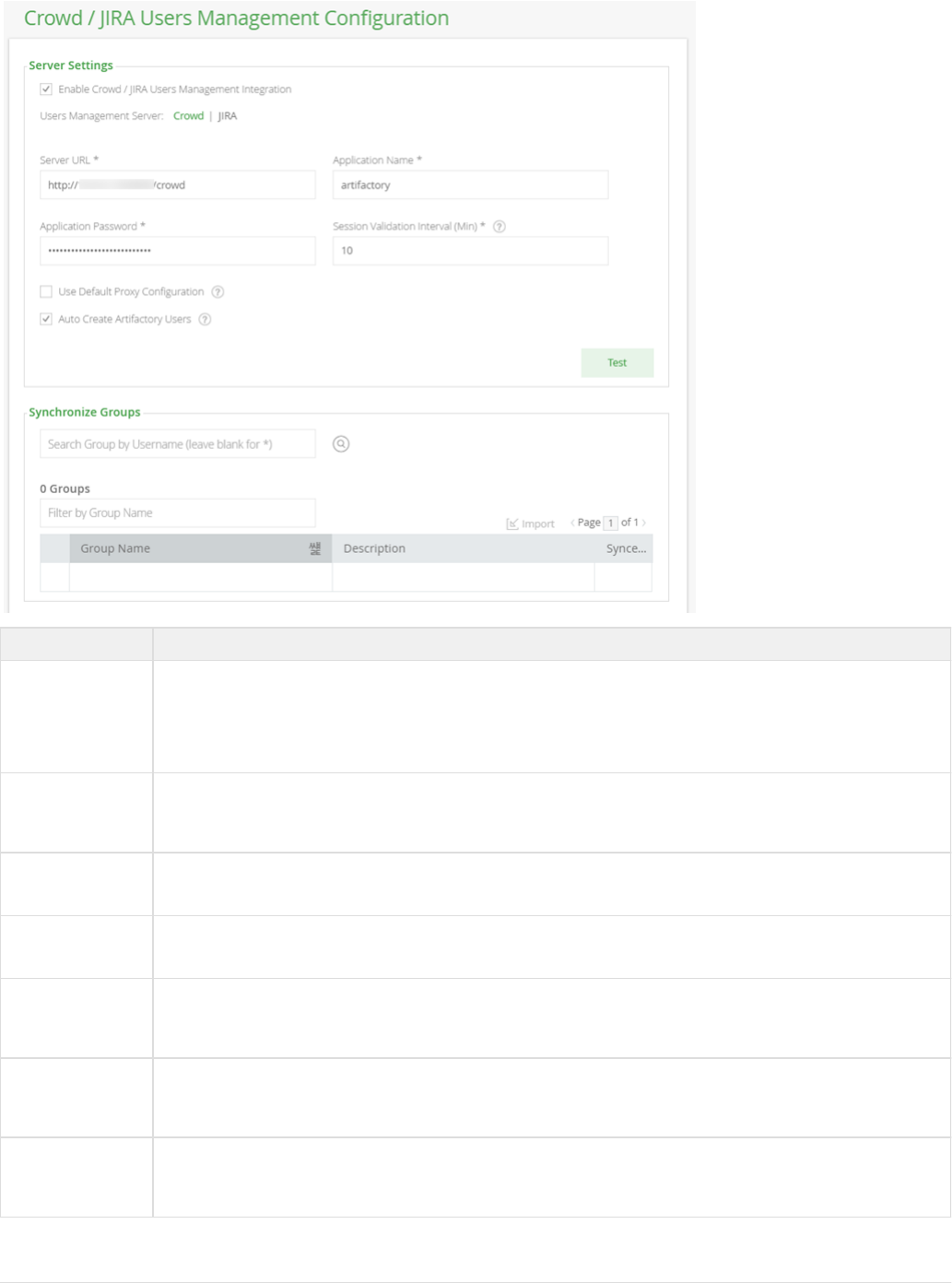Click the Application Name field containing artifactory
The width and height of the screenshot is (952, 1283).
[x=470, y=185]
